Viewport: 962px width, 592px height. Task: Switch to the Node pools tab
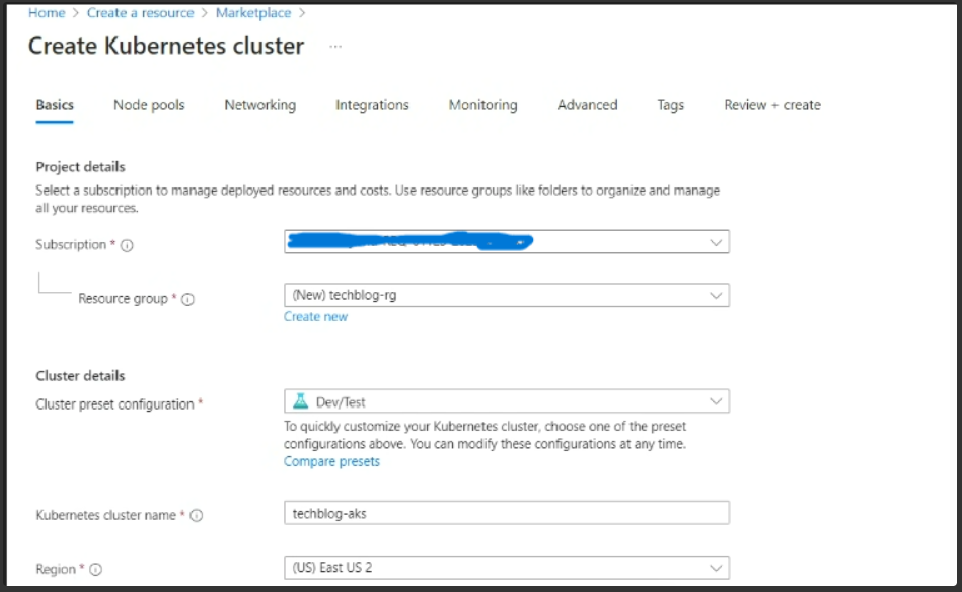point(148,105)
